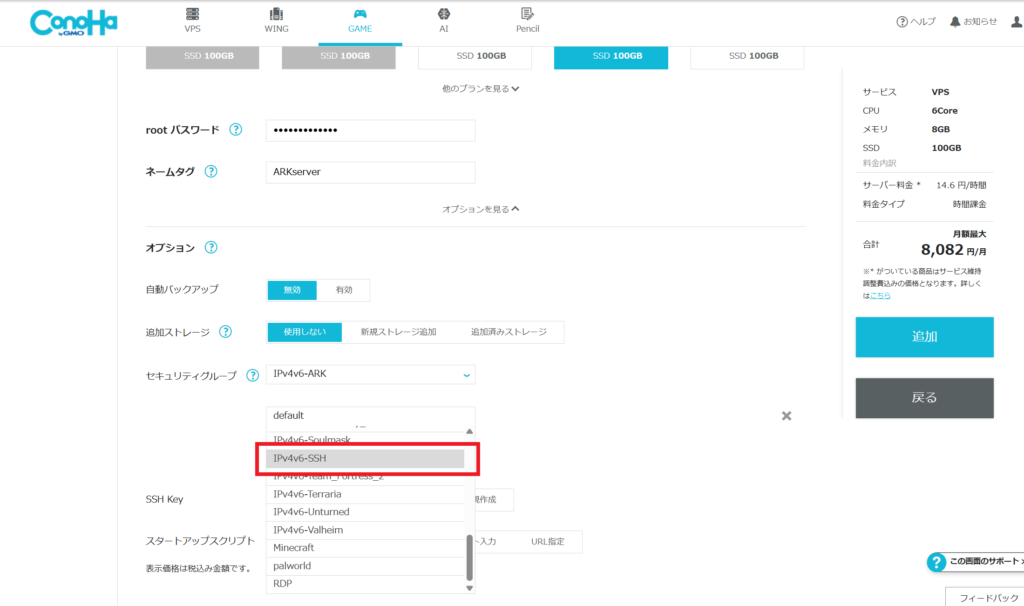
Task: Set automatic backup to disabled (無効)
Action: (x=292, y=290)
